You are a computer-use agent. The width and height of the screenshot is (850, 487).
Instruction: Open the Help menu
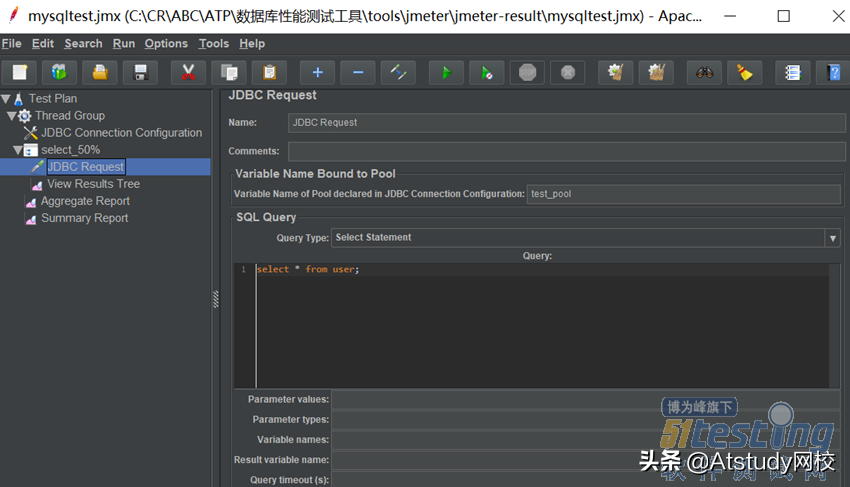point(252,43)
